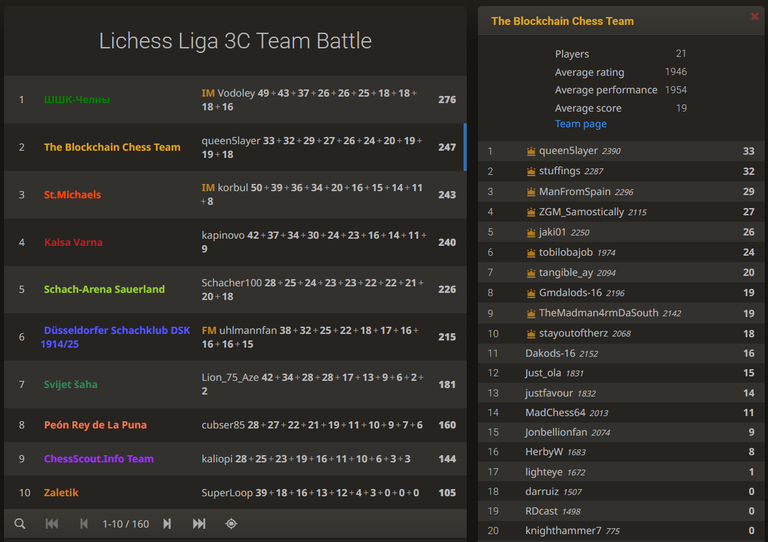Select player ManFromSpain row
The height and width of the screenshot is (542, 768).
tap(621, 191)
